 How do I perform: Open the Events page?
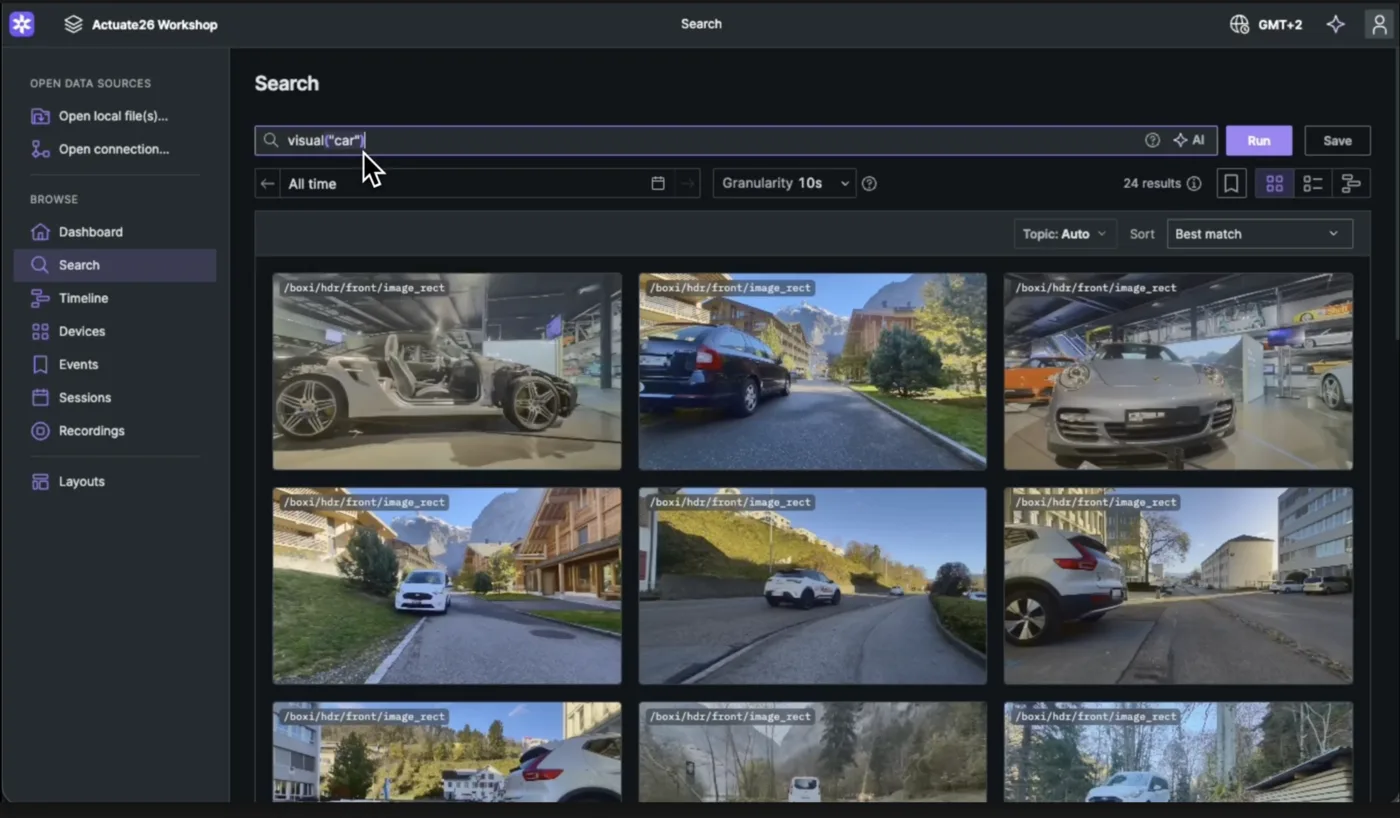pos(115,364)
